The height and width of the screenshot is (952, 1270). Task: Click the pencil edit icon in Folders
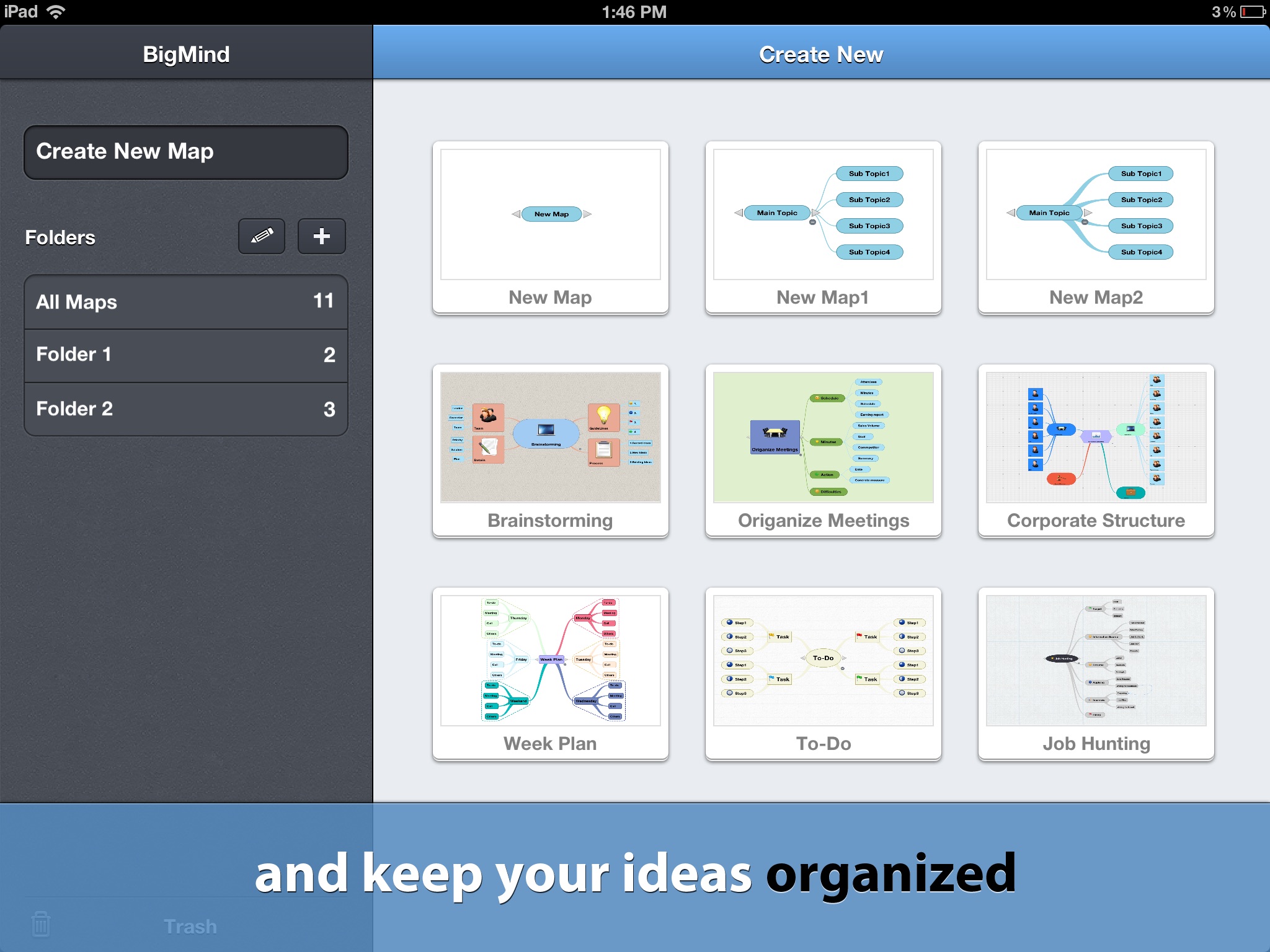[264, 236]
